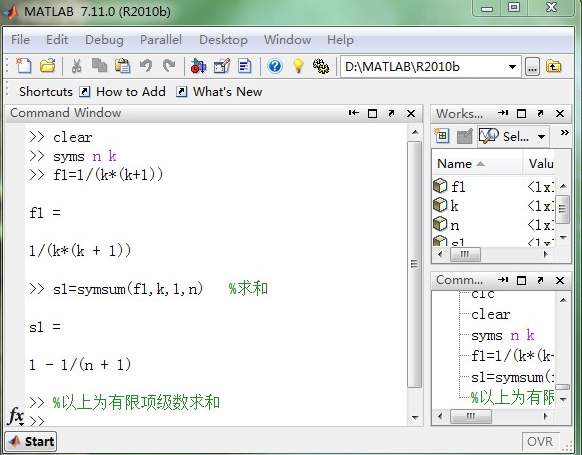Expand Workspace toolbar overflow chevron
The image size is (582, 455).
click(564, 133)
